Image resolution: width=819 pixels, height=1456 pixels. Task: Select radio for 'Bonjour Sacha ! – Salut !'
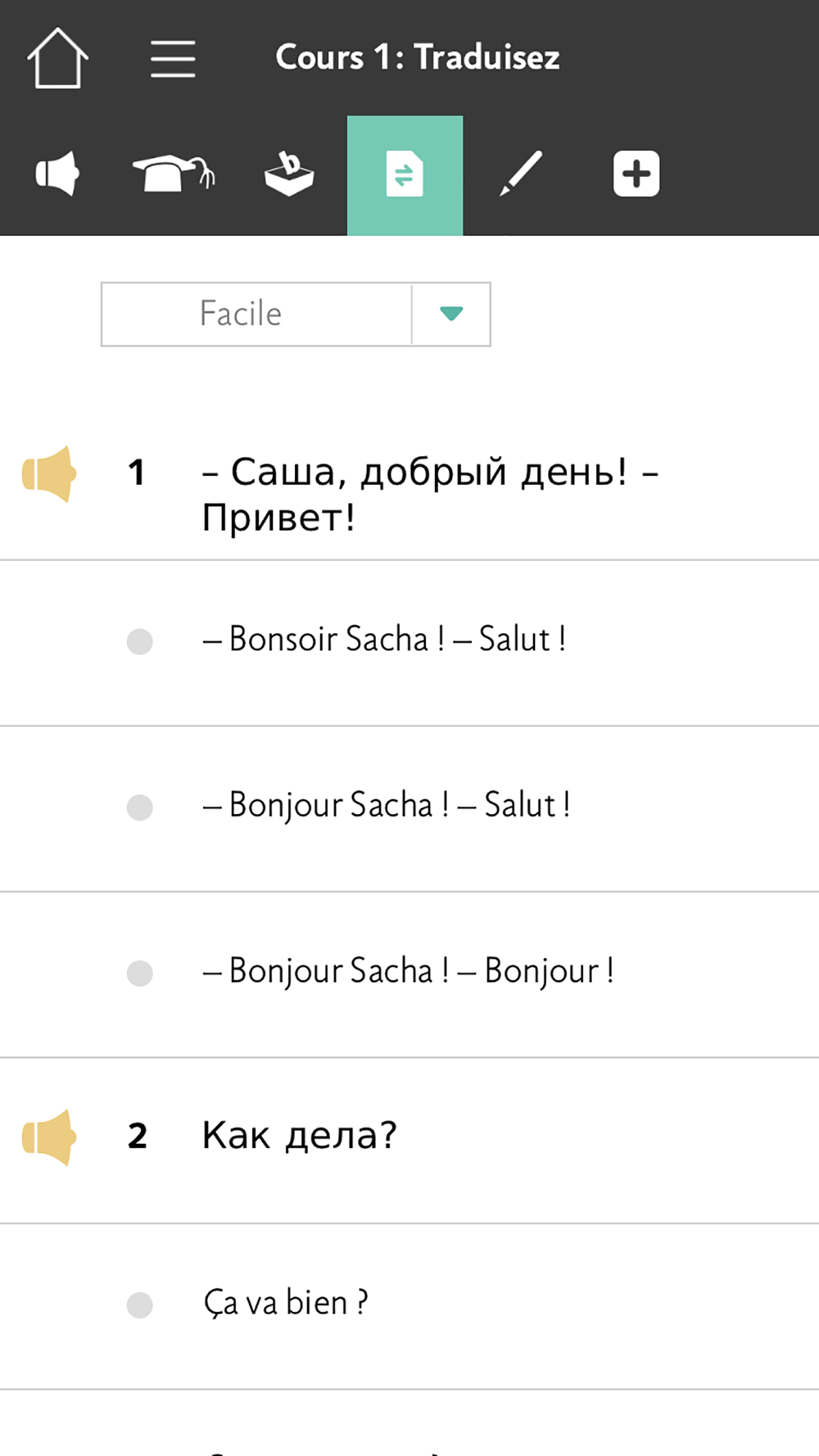(140, 807)
